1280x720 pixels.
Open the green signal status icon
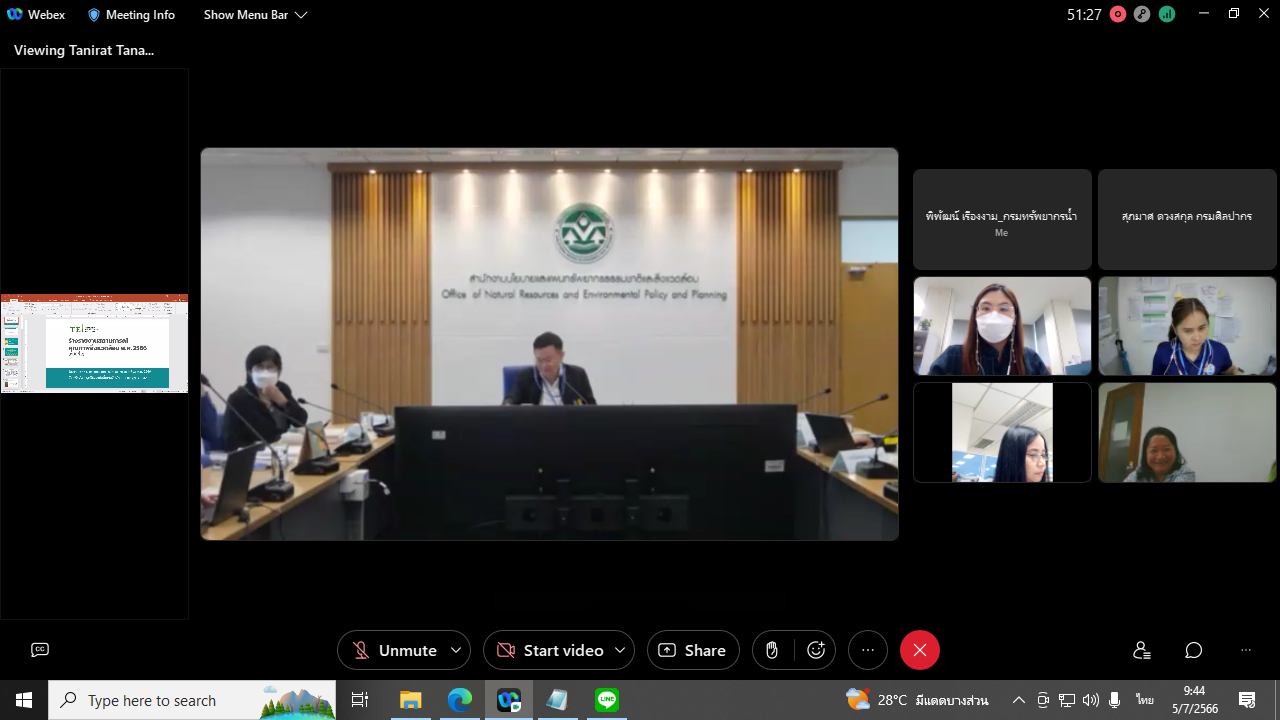tap(1167, 14)
